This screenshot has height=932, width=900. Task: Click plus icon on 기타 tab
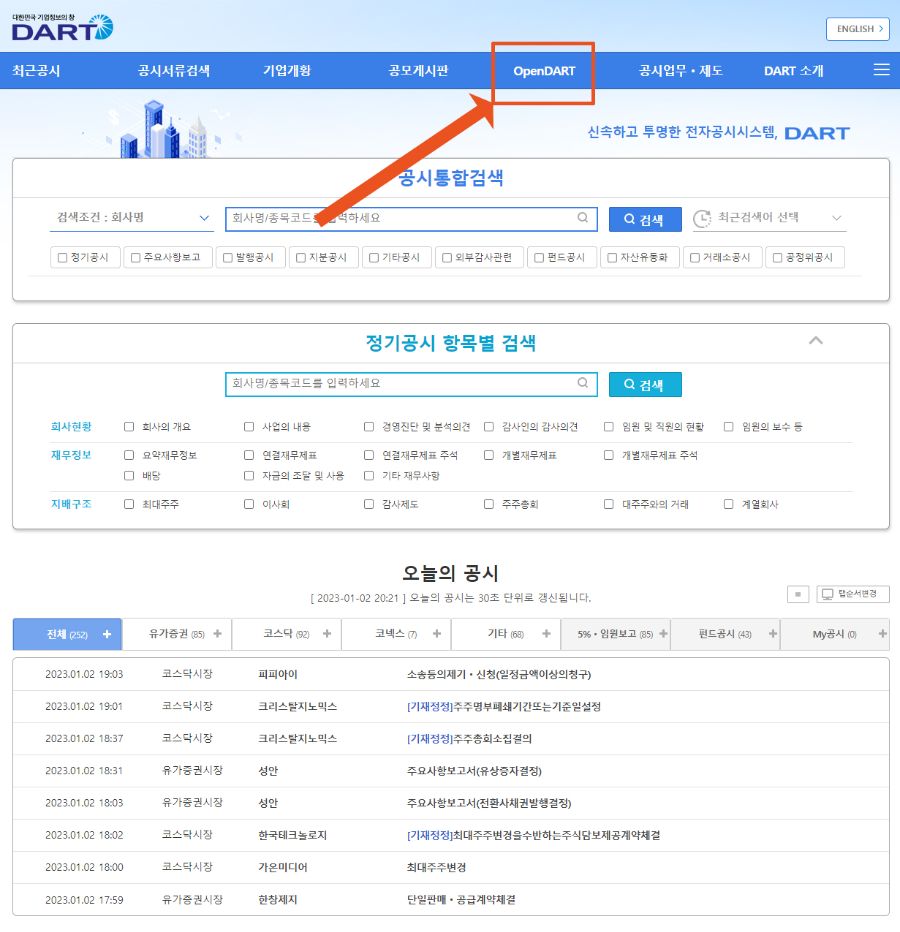(546, 634)
